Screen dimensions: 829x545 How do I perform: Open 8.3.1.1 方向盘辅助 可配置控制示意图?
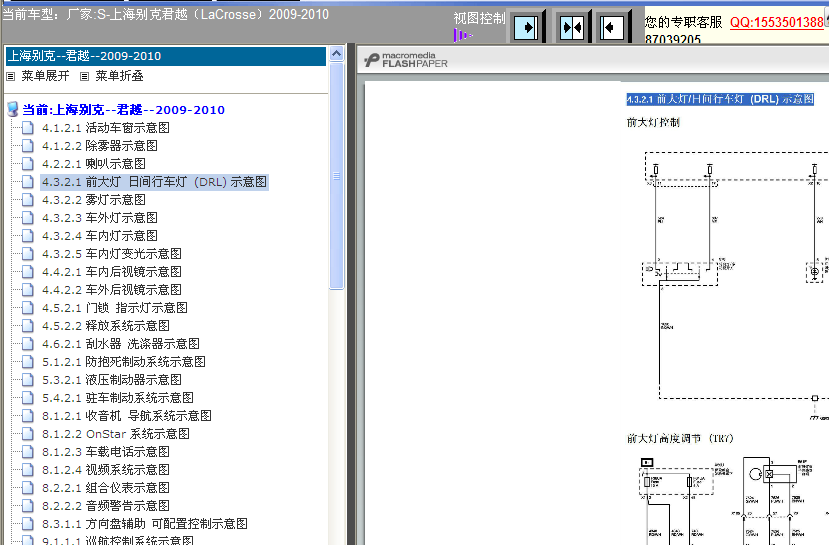click(145, 523)
